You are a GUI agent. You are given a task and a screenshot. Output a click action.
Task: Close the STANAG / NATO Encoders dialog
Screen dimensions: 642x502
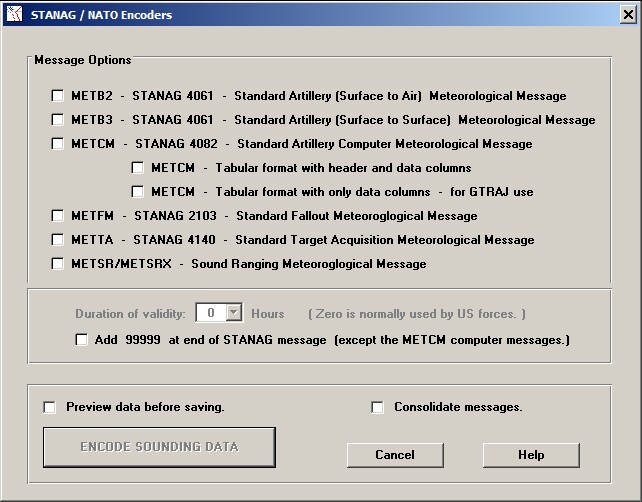[x=628, y=15]
